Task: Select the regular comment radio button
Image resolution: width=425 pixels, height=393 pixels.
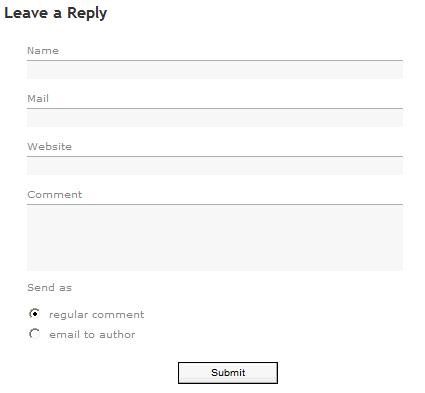Action: (x=34, y=314)
